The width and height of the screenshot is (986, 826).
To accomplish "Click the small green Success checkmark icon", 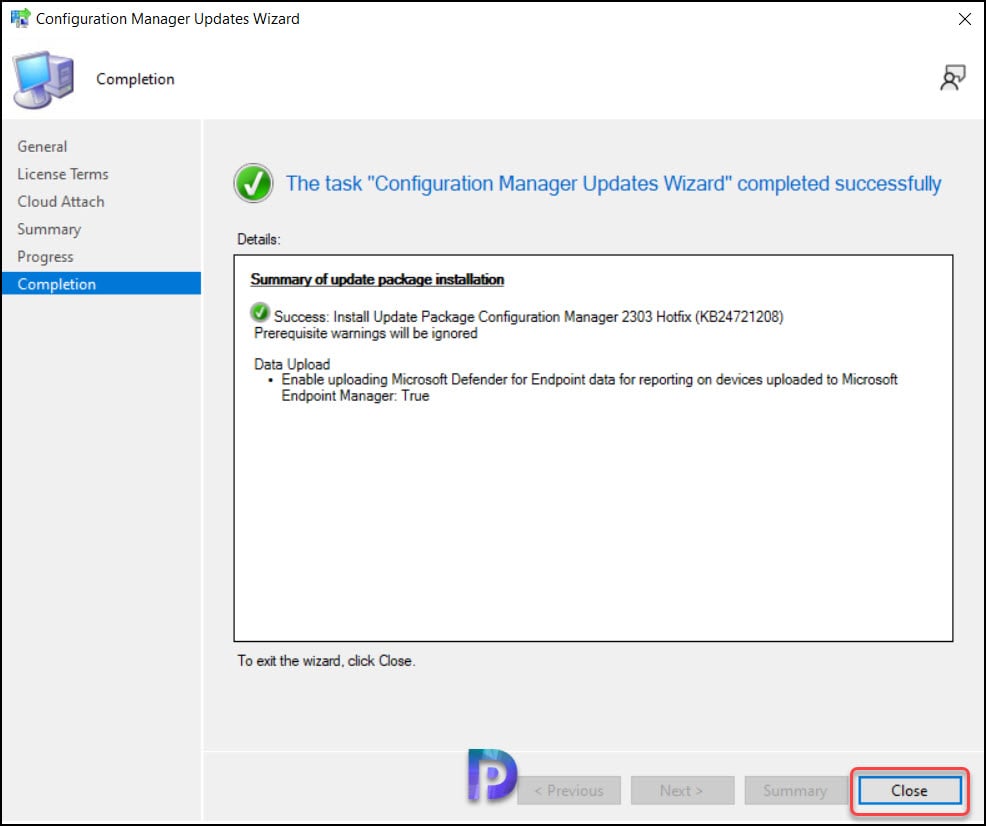I will pos(260,312).
